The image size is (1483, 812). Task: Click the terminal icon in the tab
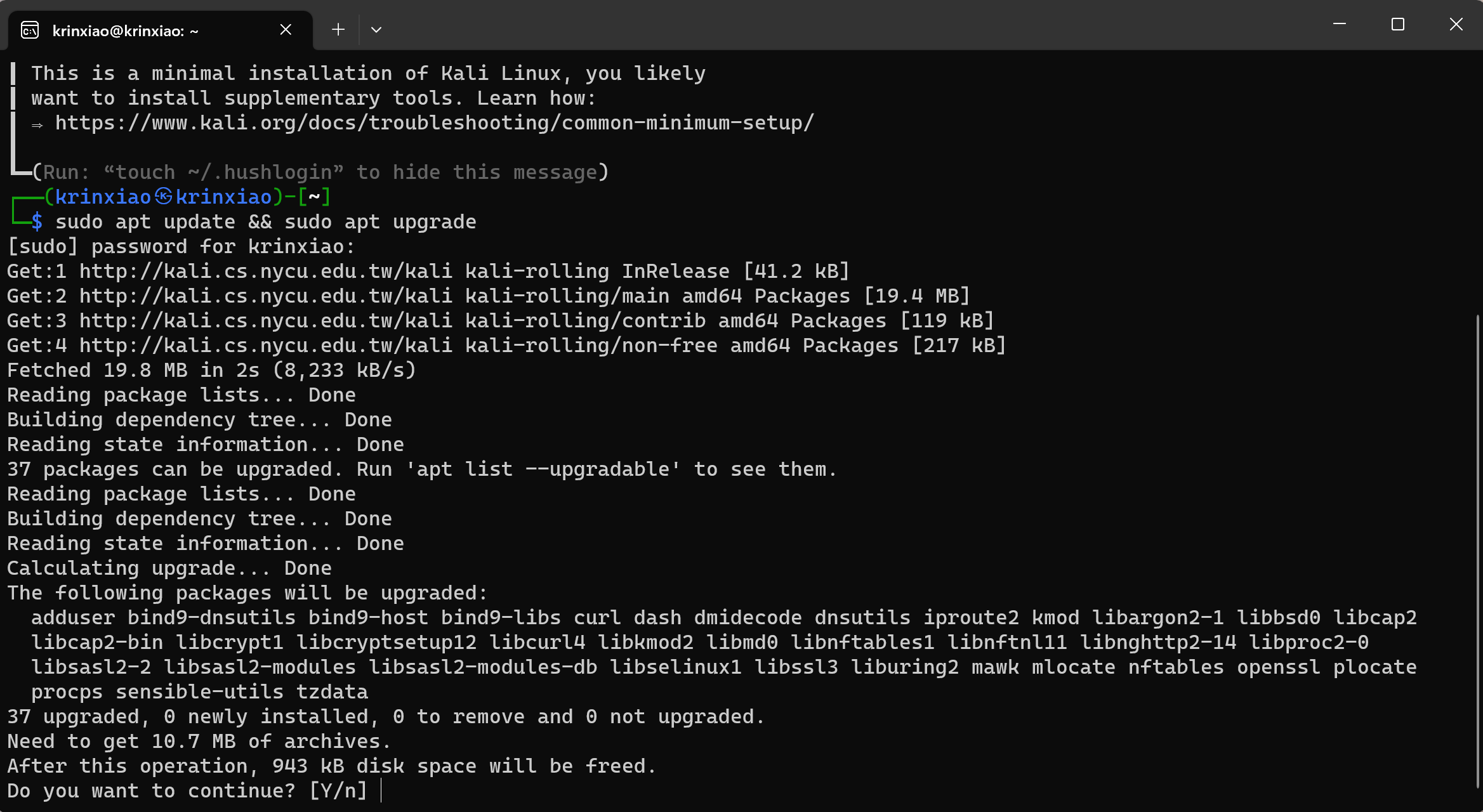30,30
